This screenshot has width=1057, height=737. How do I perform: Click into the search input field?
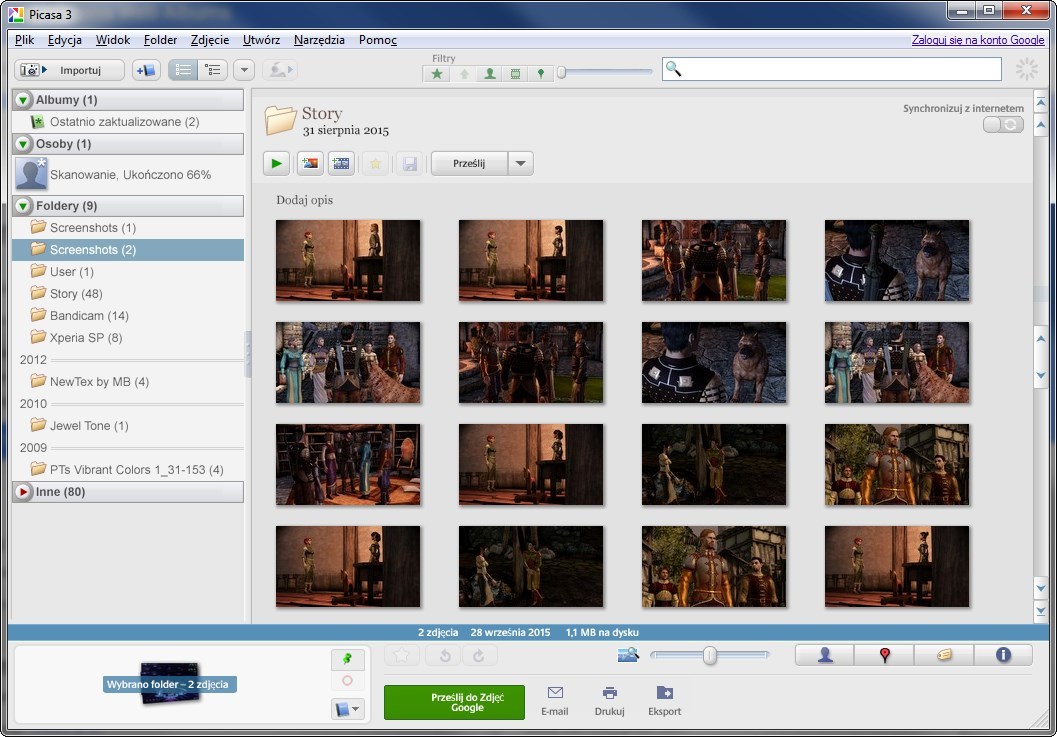[832, 69]
